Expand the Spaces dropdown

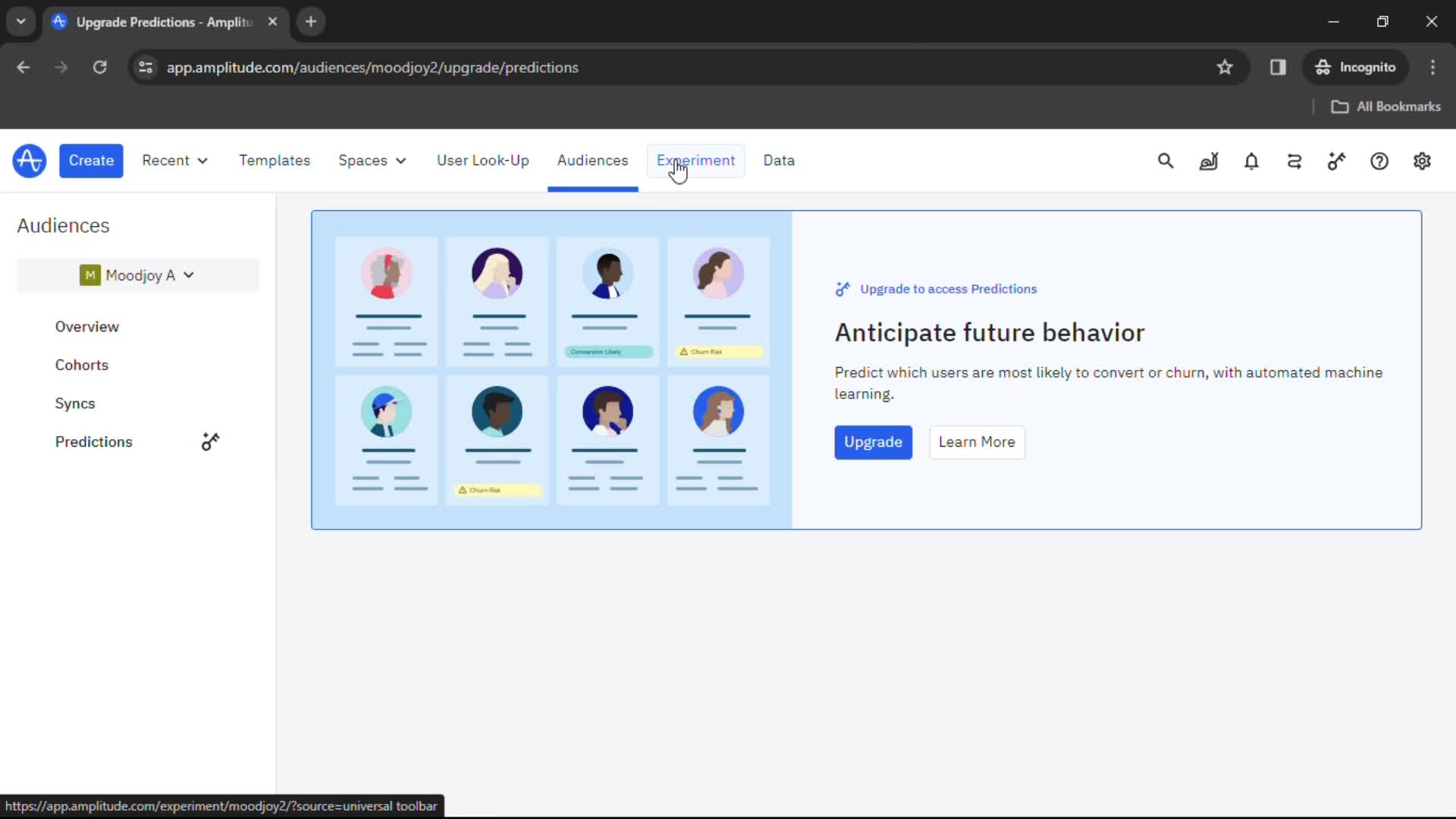(372, 161)
